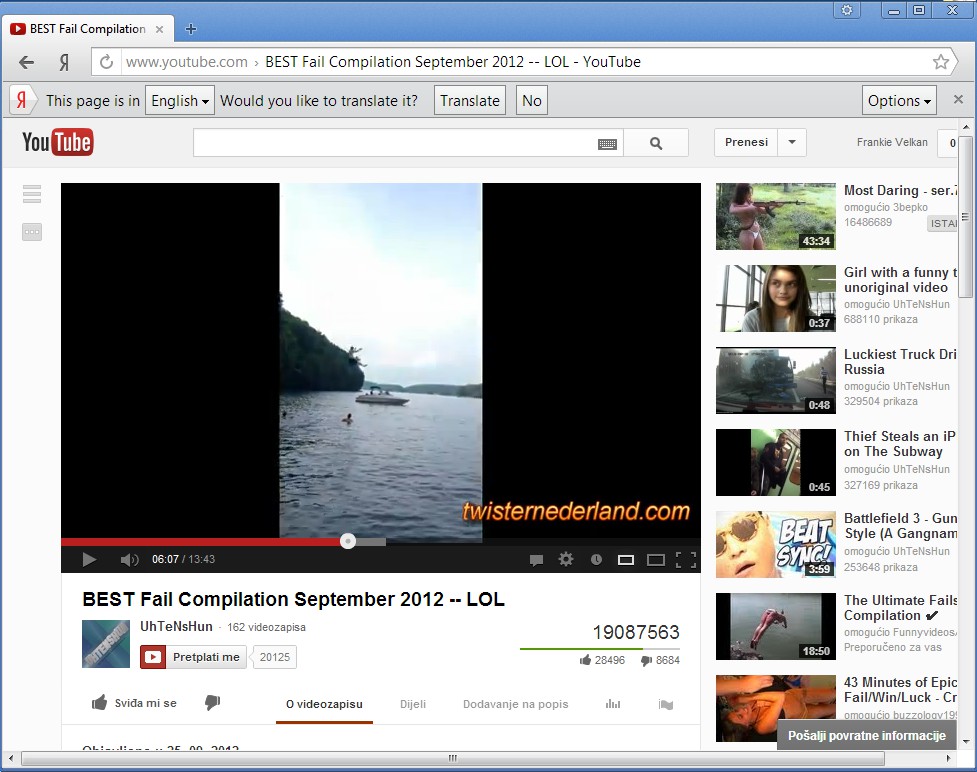The height and width of the screenshot is (772, 977).
Task: Open the Most Daring video thumbnail
Action: [776, 216]
